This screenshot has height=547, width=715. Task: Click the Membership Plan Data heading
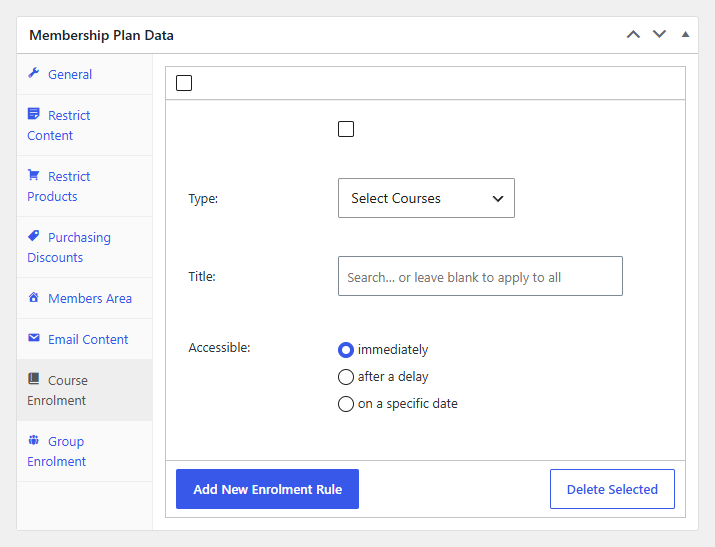[101, 36]
